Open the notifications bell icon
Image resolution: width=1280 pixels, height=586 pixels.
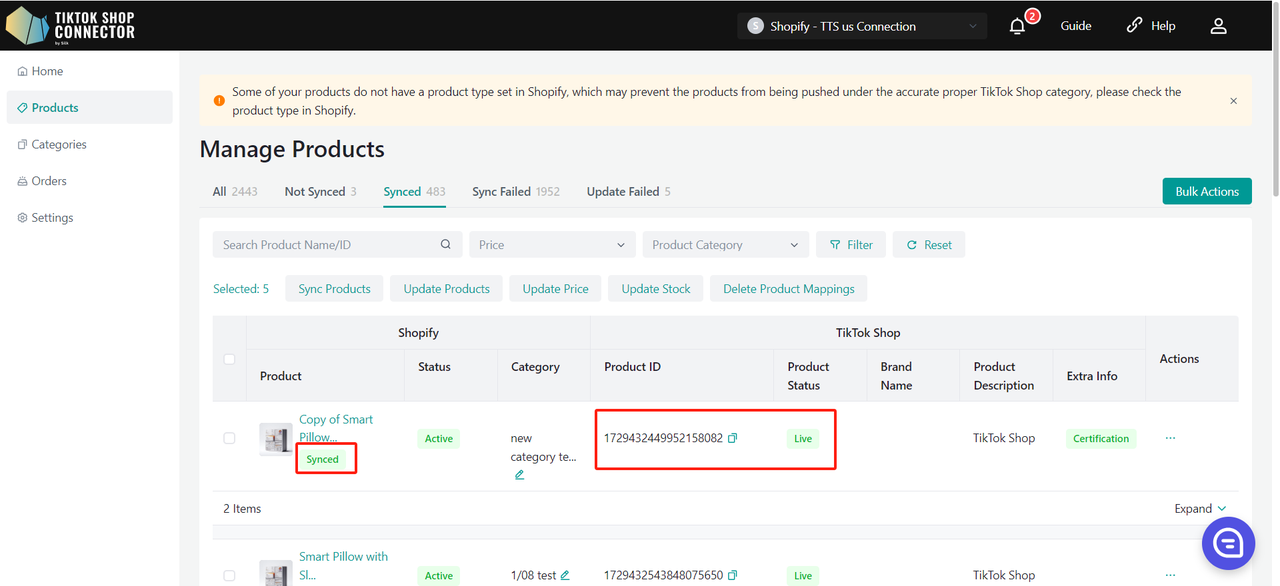(x=1017, y=26)
